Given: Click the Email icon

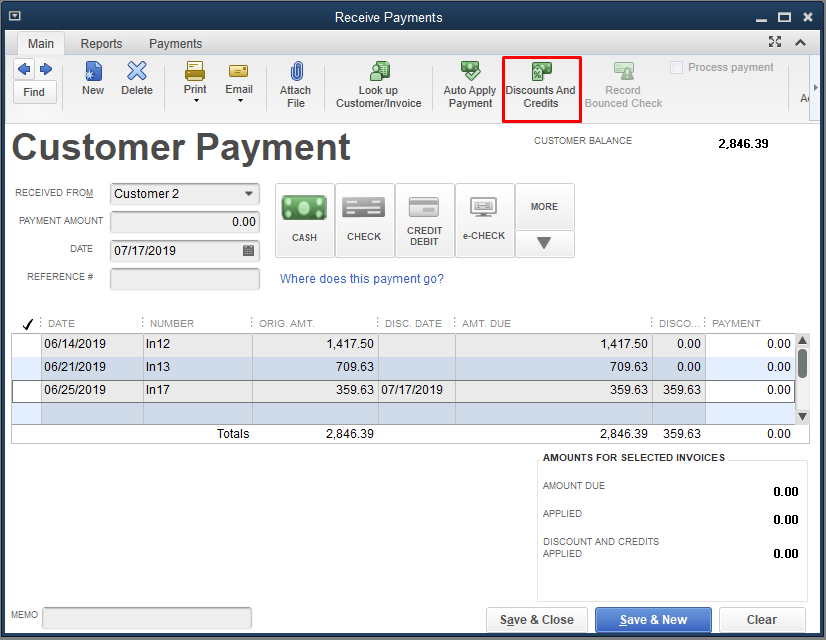Looking at the screenshot, I should (x=239, y=71).
